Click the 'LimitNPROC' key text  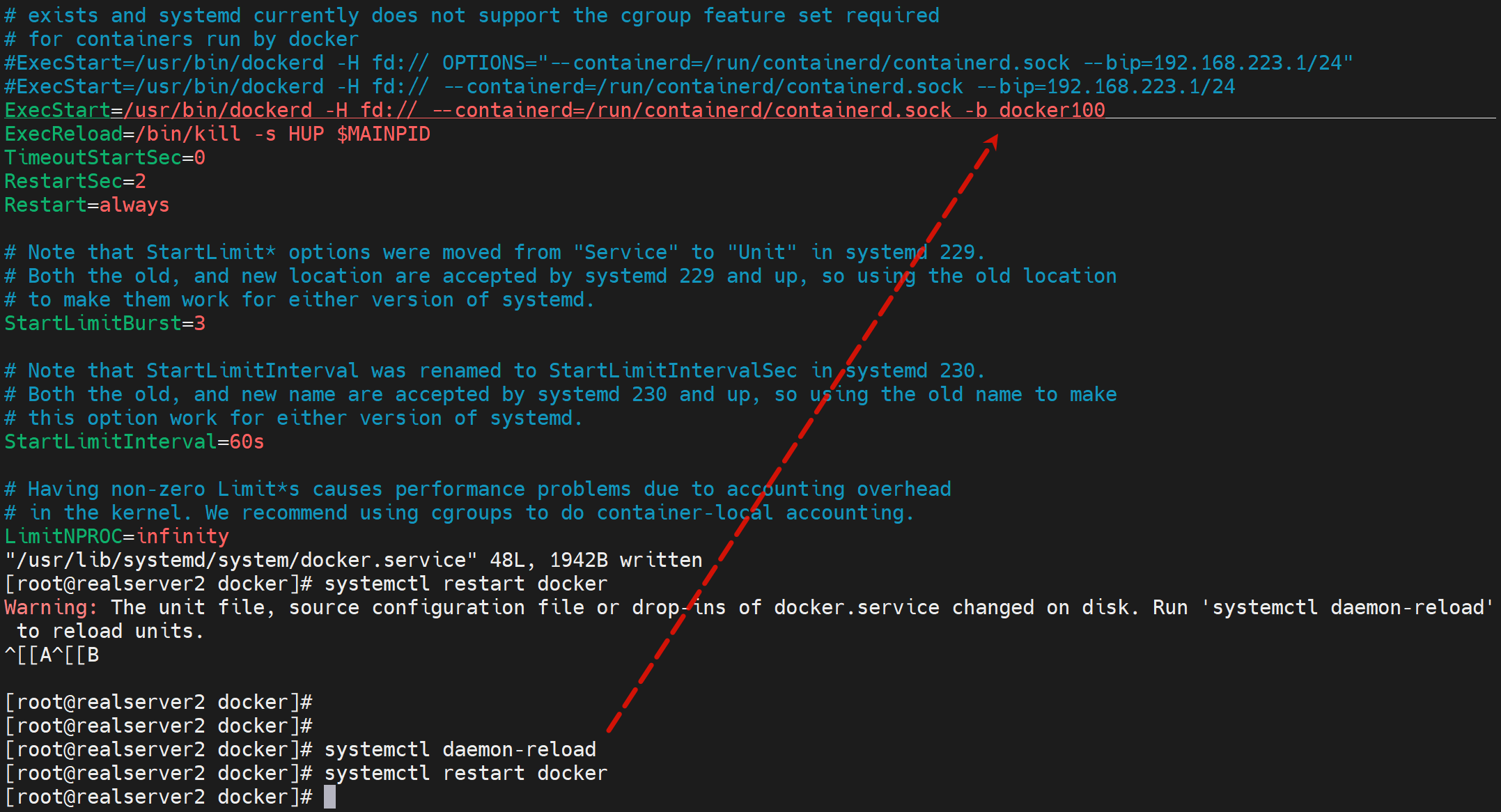pos(63,536)
